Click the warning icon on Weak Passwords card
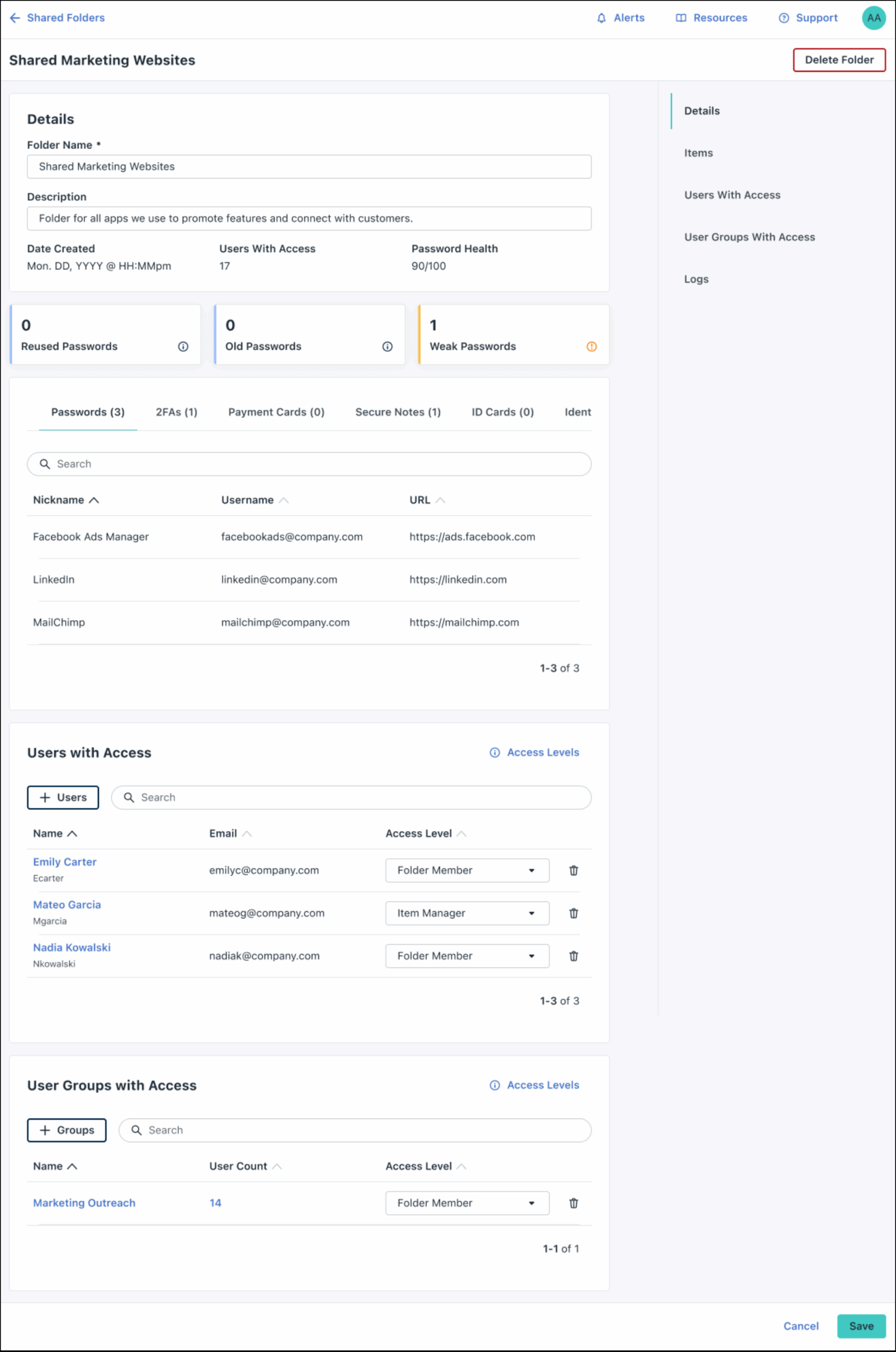 pyautogui.click(x=591, y=346)
